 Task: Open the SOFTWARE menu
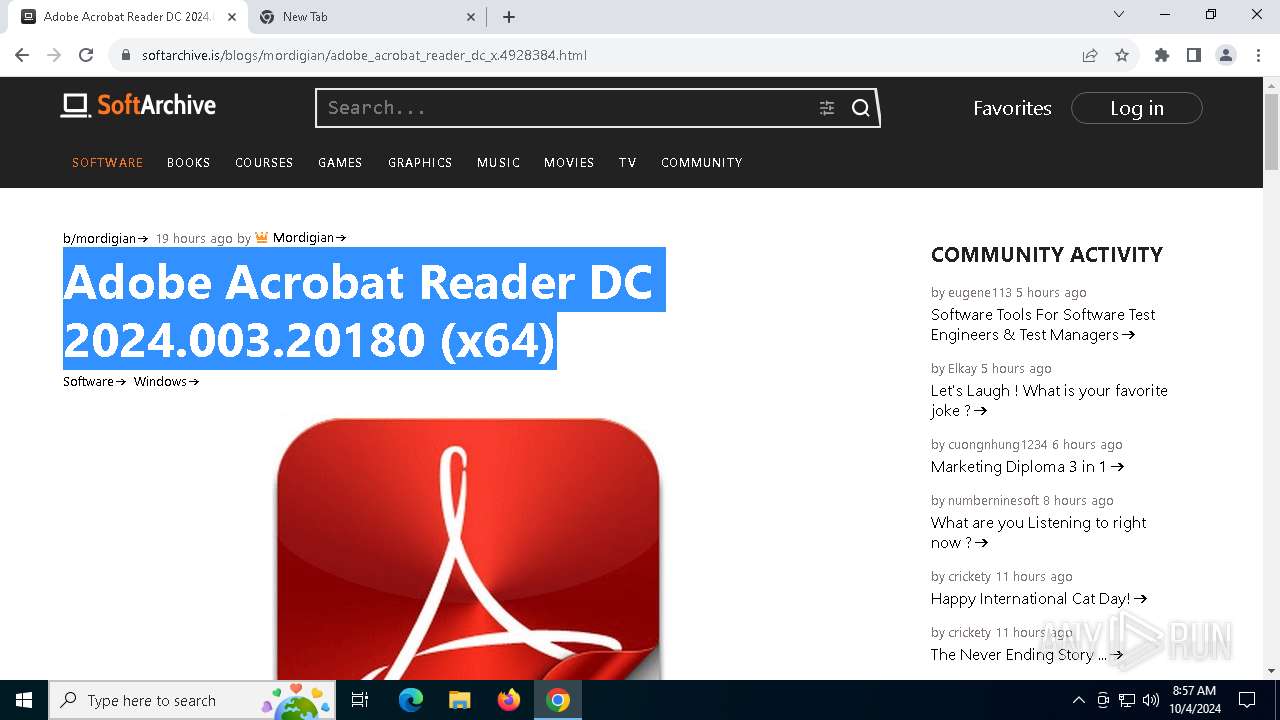tap(107, 162)
